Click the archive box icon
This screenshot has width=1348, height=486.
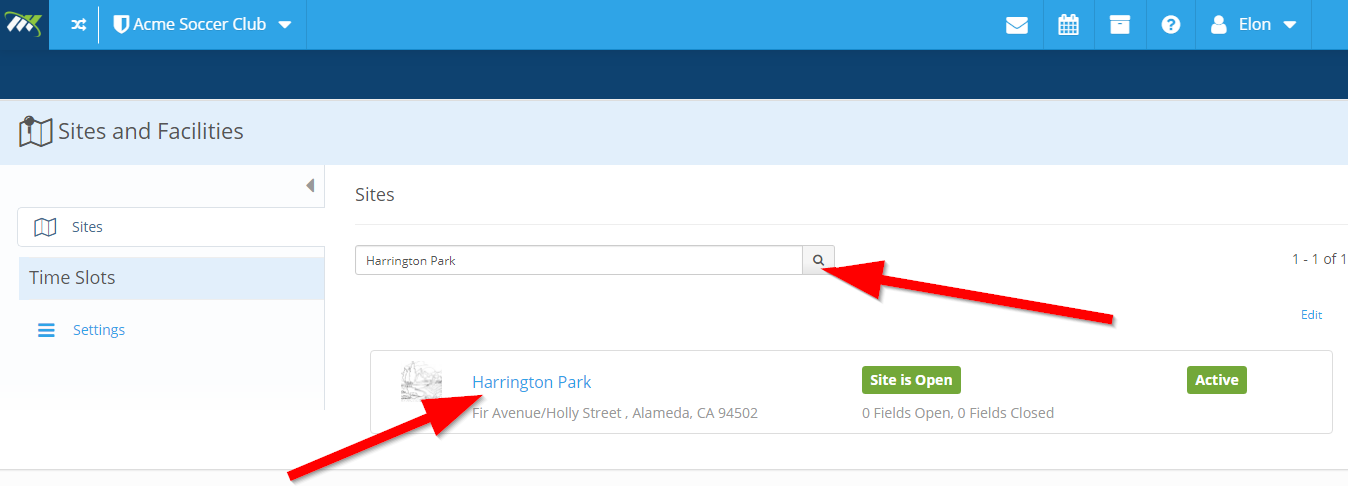pos(1120,25)
